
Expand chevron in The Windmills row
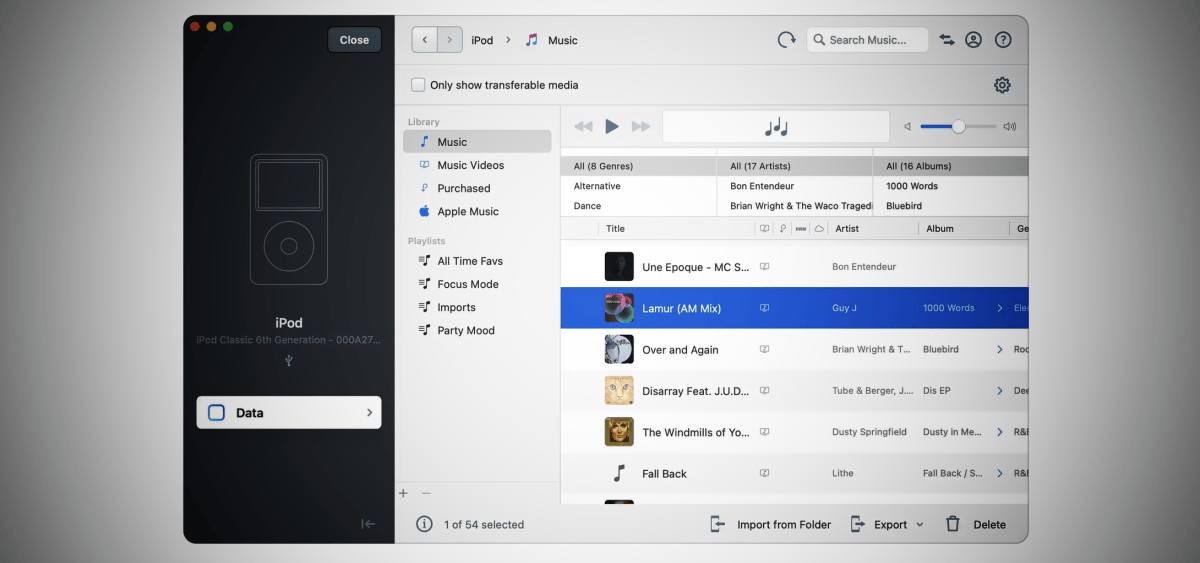1000,432
